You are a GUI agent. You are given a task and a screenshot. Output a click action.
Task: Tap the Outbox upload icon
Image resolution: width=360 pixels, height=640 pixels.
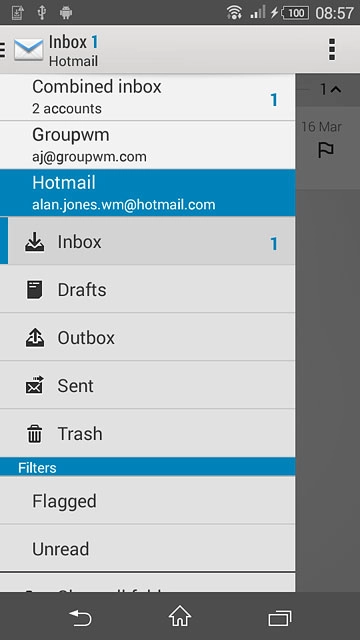point(35,338)
